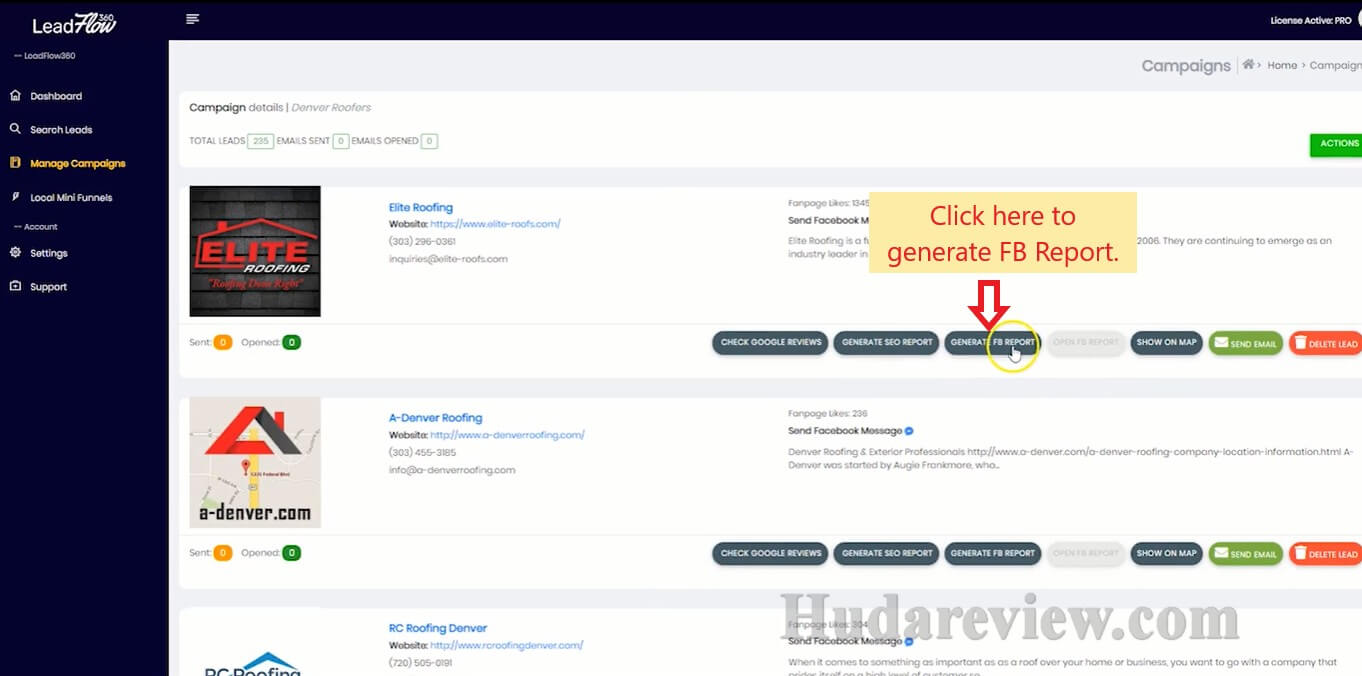Click the Dashboard home icon in sidebar
The height and width of the screenshot is (676, 1362).
tap(15, 96)
